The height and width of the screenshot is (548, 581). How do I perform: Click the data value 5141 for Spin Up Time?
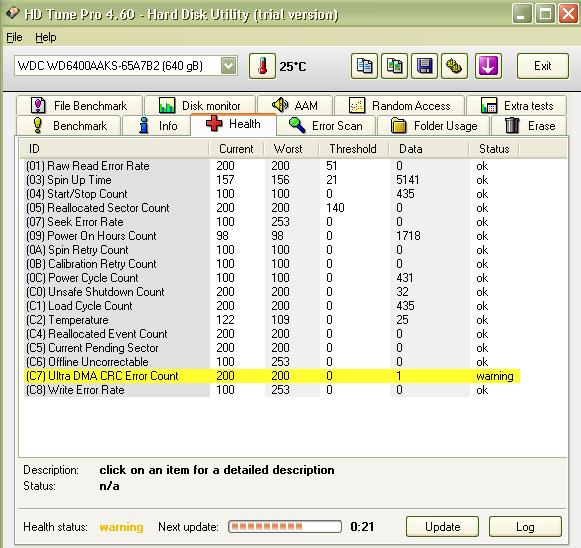click(408, 180)
